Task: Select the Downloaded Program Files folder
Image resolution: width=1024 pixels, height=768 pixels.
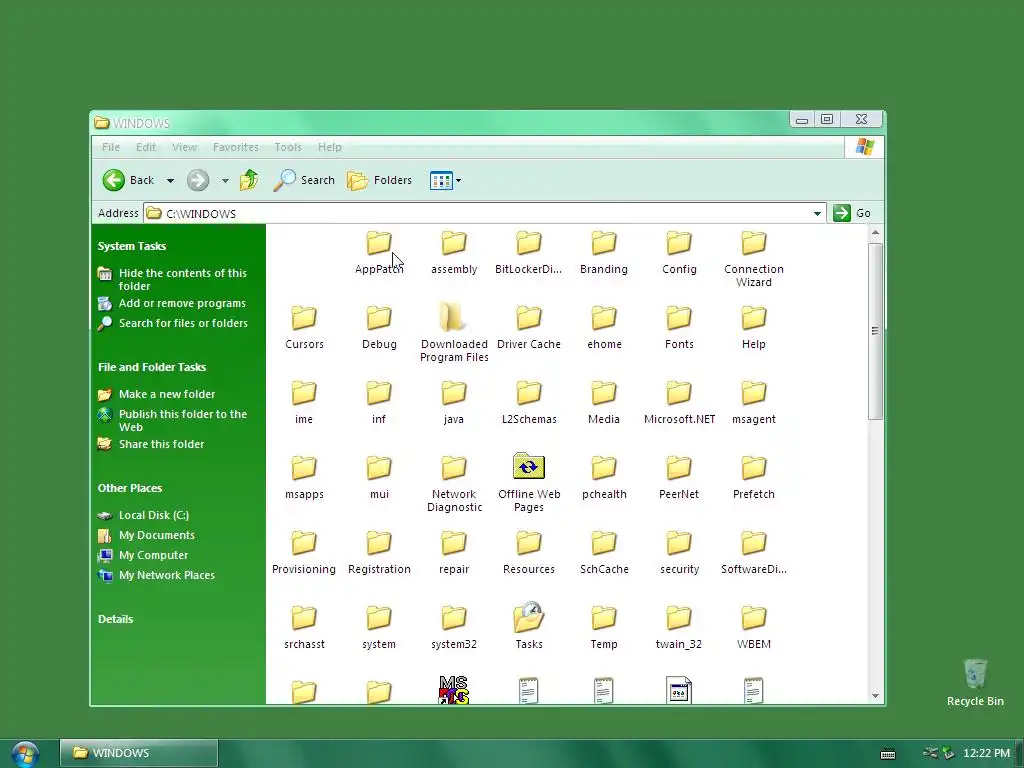Action: tap(454, 333)
